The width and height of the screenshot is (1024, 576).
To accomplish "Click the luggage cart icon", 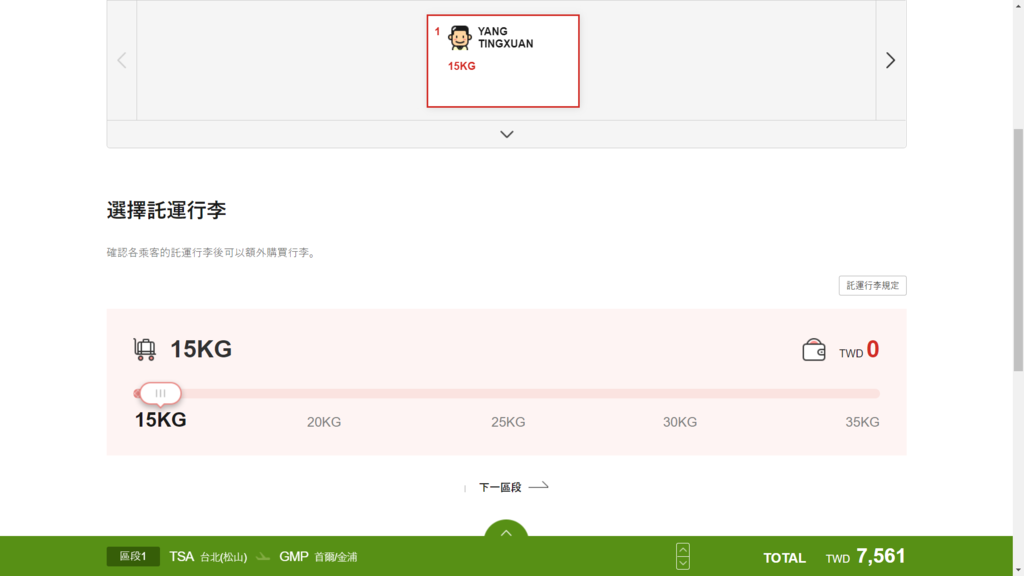I will point(144,349).
